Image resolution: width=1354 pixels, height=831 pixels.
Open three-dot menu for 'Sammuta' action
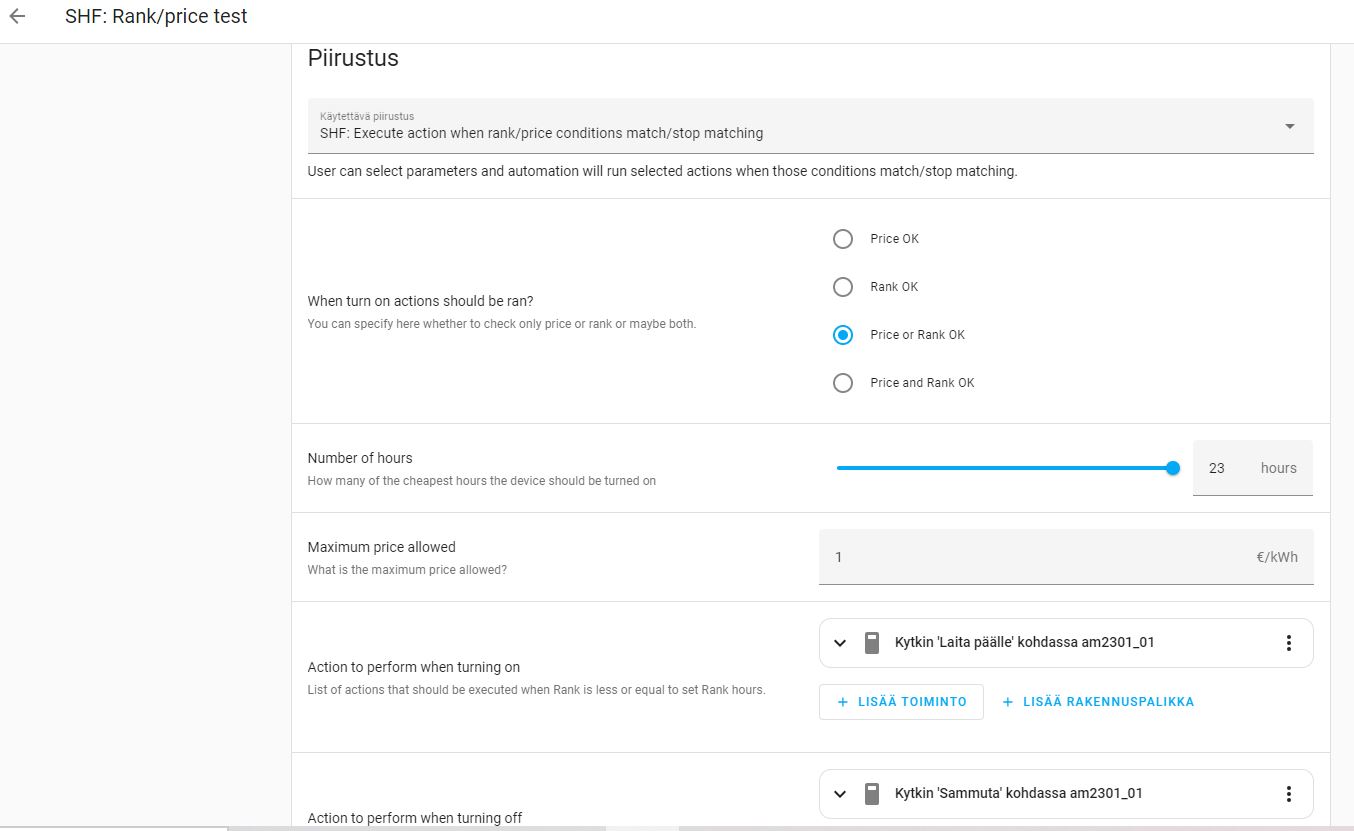click(x=1288, y=794)
